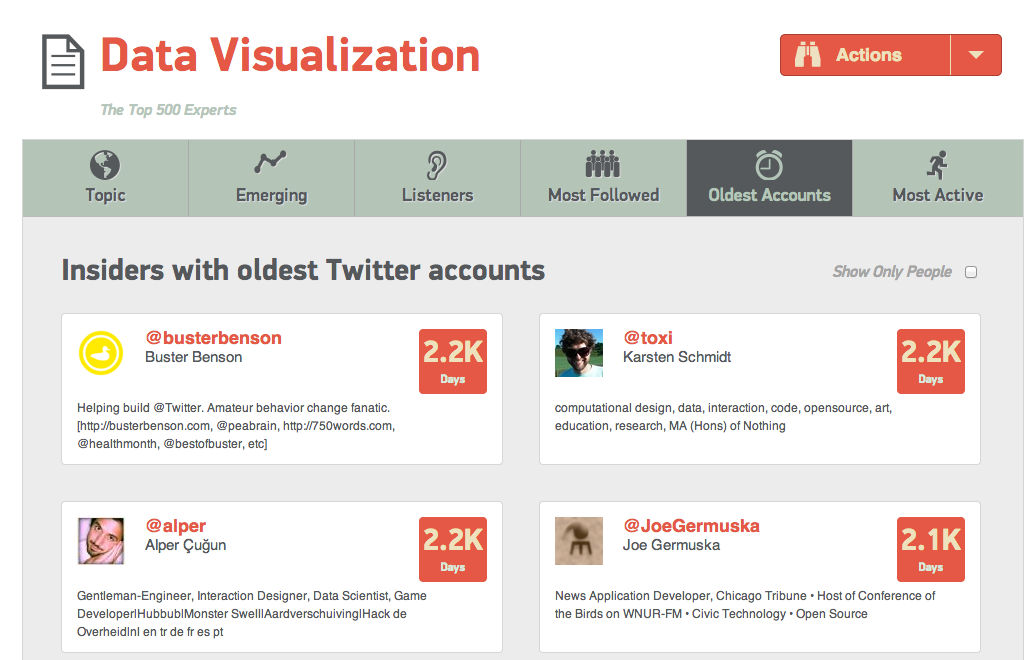This screenshot has width=1032, height=660.
Task: Open the Listeners tab
Action: point(437,195)
